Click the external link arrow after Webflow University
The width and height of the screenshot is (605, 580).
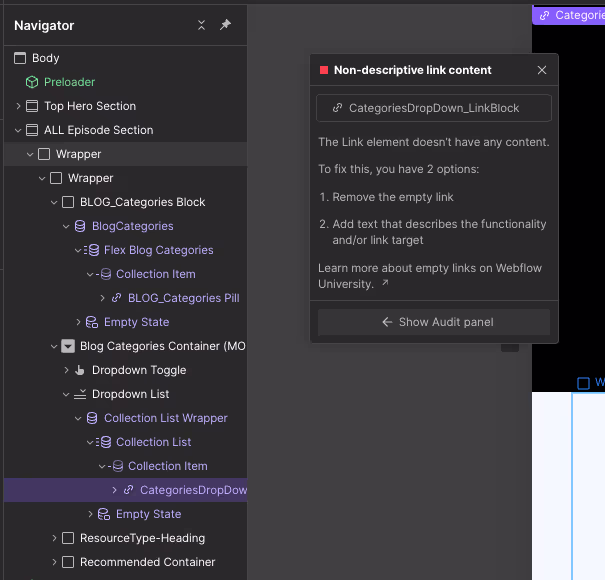[x=385, y=283]
